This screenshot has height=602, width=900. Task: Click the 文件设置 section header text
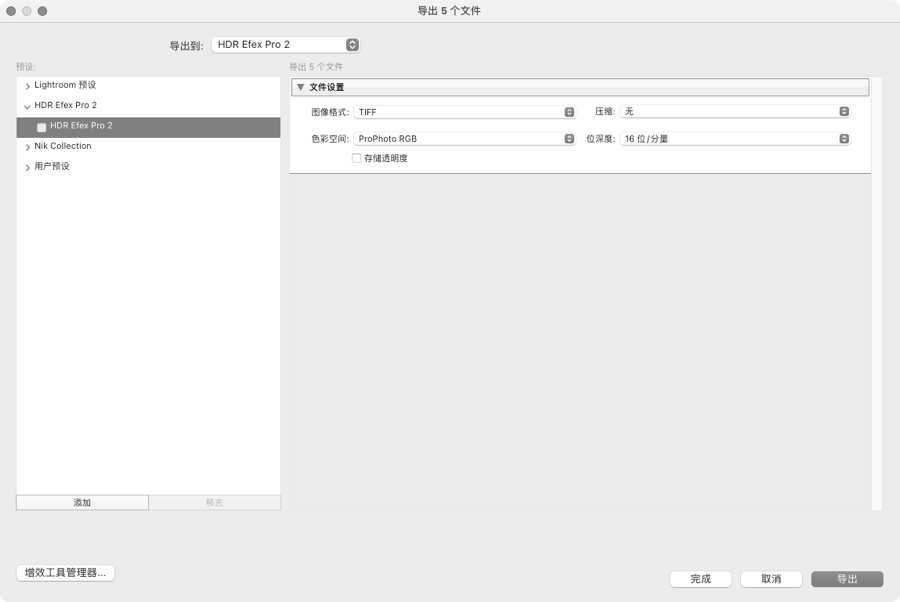(327, 87)
